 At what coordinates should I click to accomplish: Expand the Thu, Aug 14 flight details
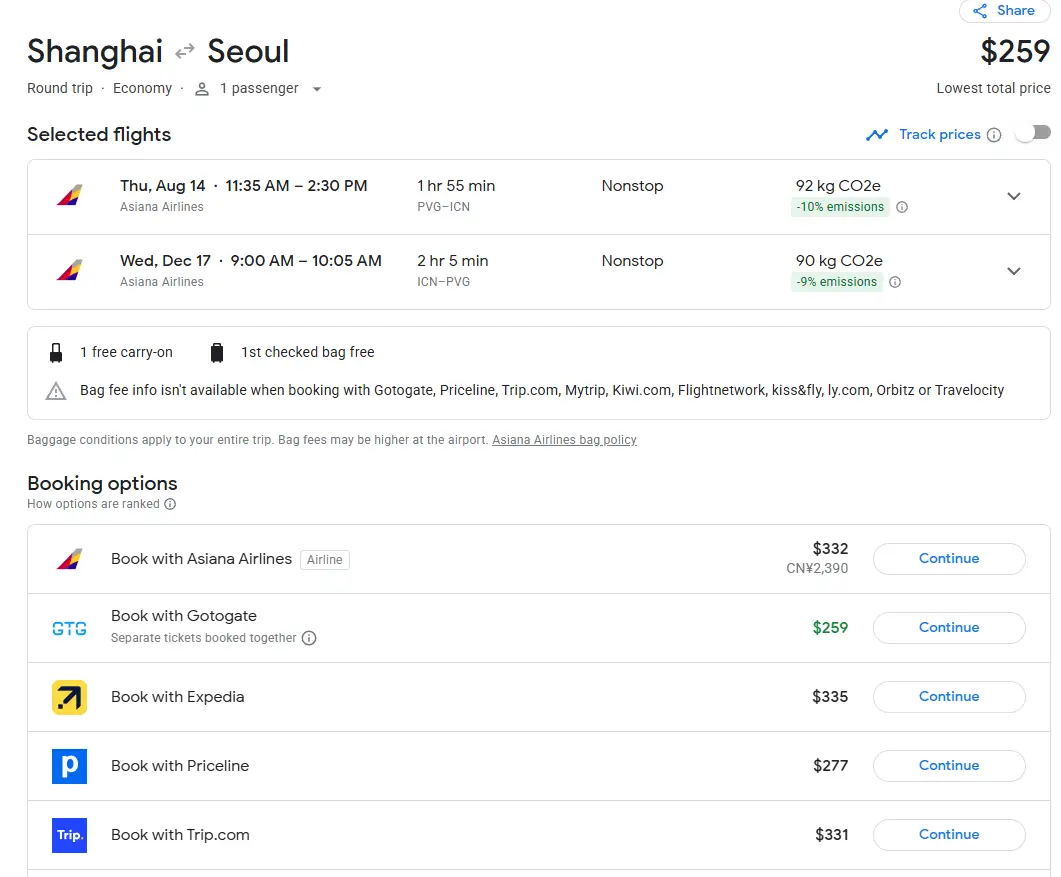tap(1014, 196)
